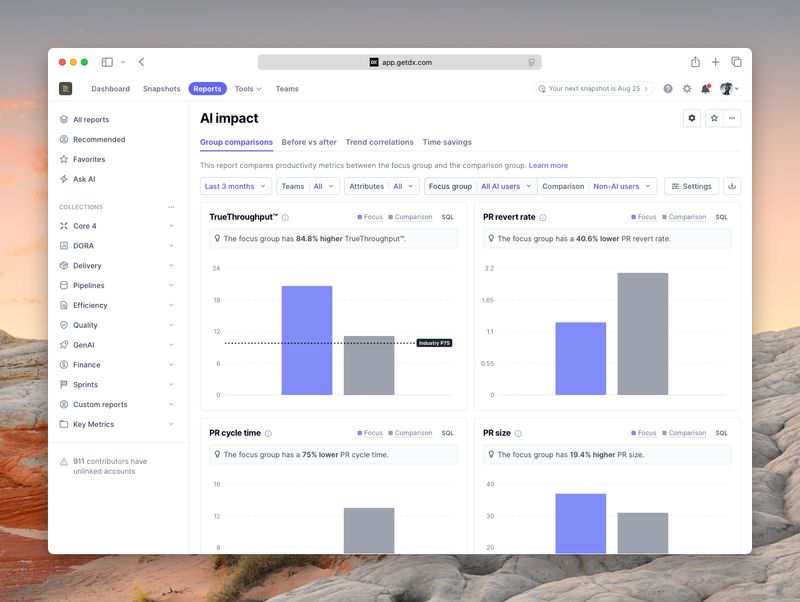800x602 pixels.
Task: Switch to Before vs after tab
Action: click(309, 142)
